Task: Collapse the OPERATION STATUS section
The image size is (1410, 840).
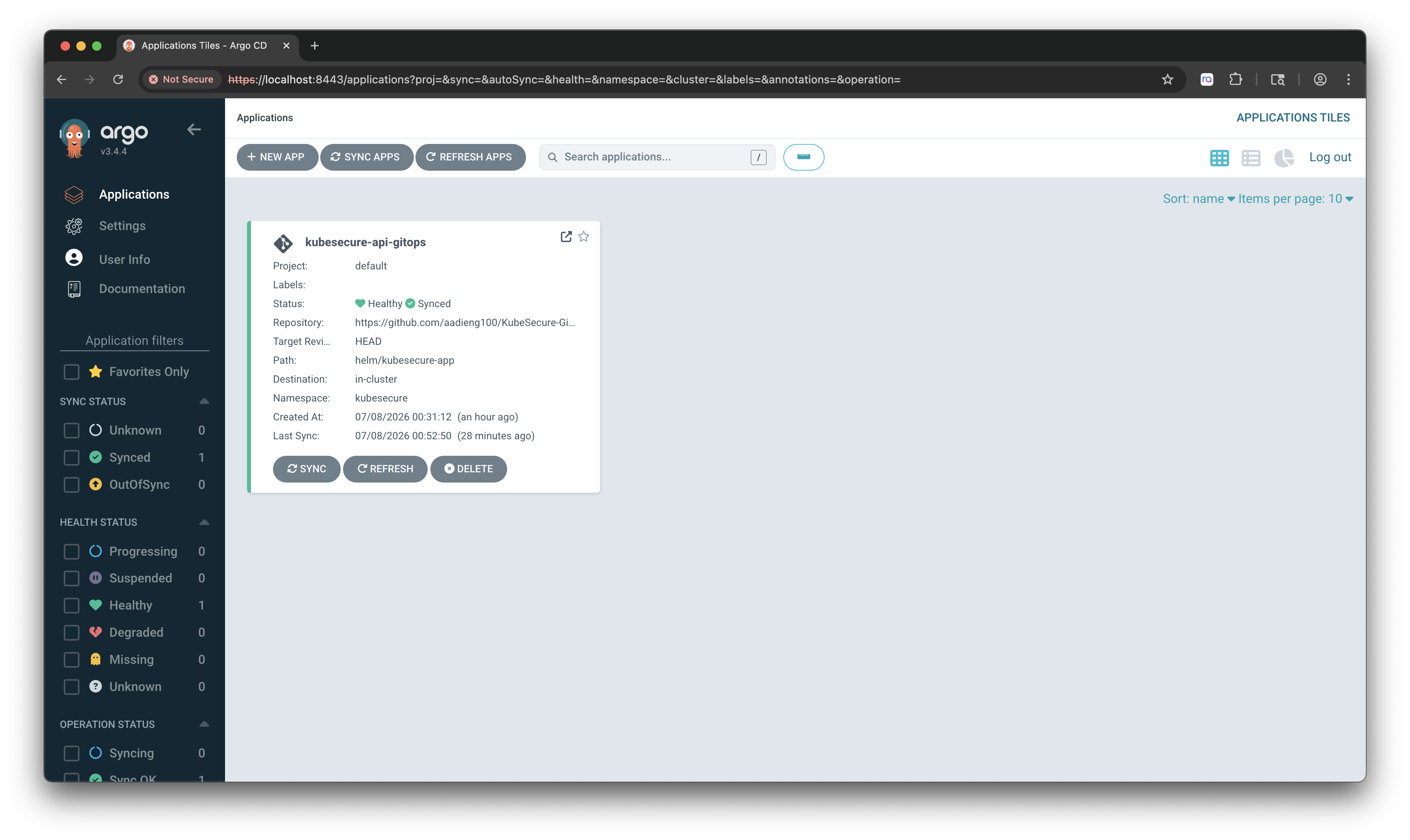Action: coord(205,724)
